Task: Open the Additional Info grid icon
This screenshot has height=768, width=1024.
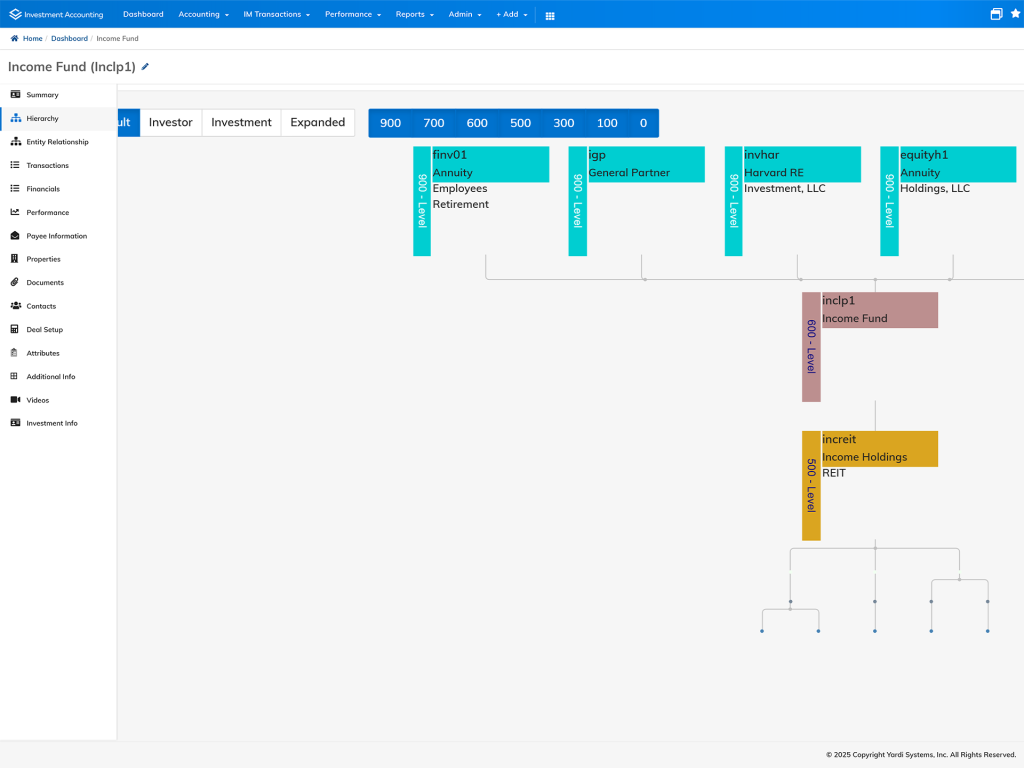Action: 14,376
